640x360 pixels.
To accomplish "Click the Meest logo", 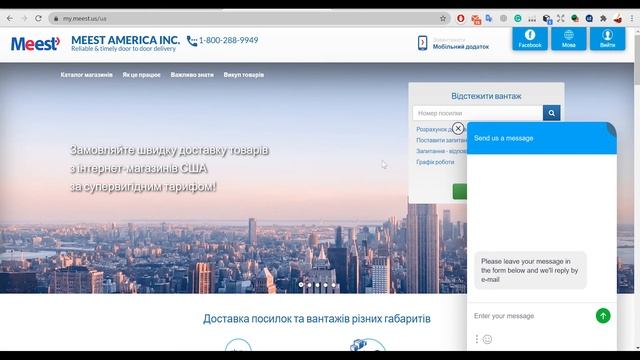I will [36, 44].
